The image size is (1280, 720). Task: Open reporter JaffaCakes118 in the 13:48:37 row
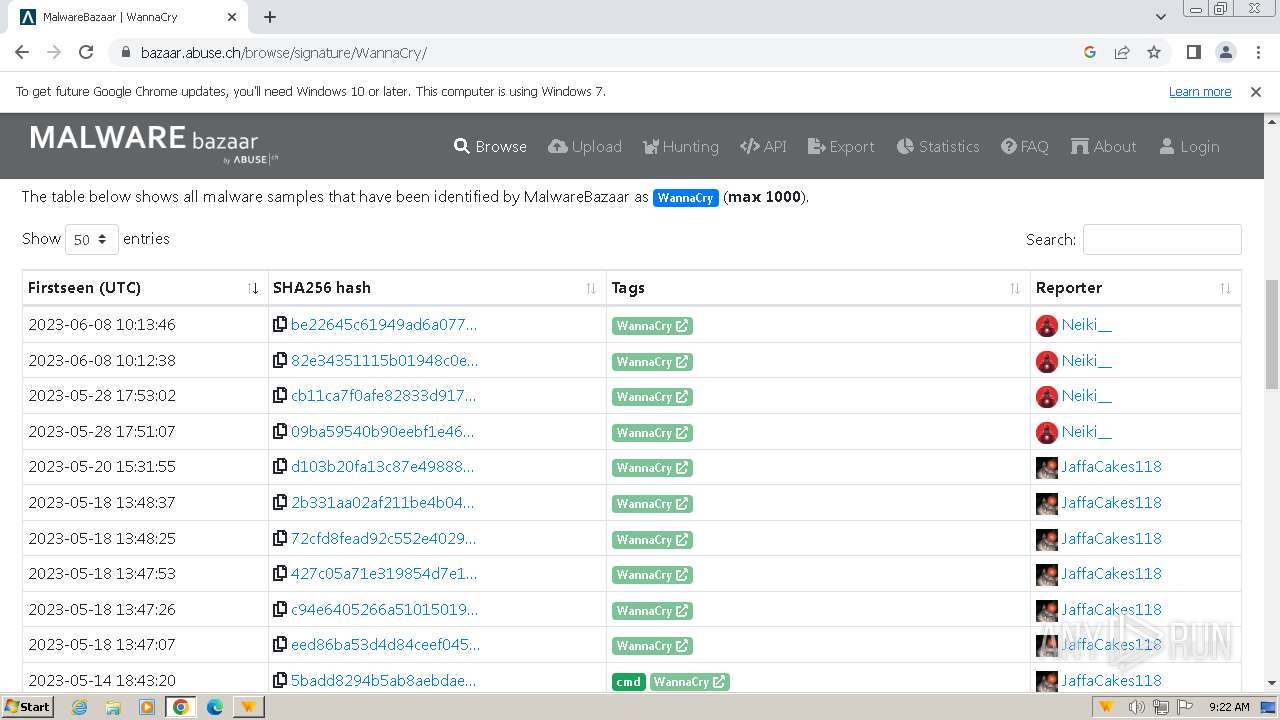pos(1111,502)
